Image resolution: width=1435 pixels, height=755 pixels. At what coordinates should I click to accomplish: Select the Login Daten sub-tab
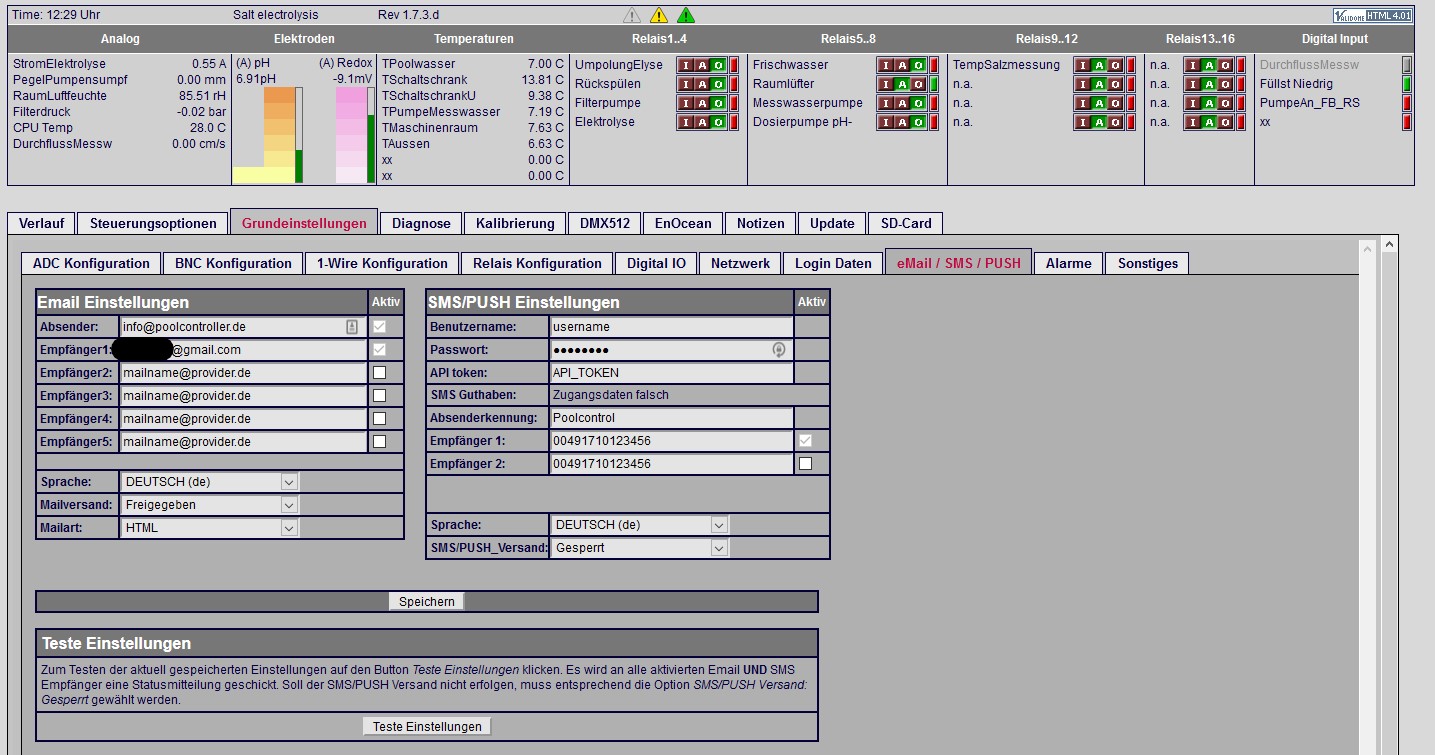[x=833, y=263]
